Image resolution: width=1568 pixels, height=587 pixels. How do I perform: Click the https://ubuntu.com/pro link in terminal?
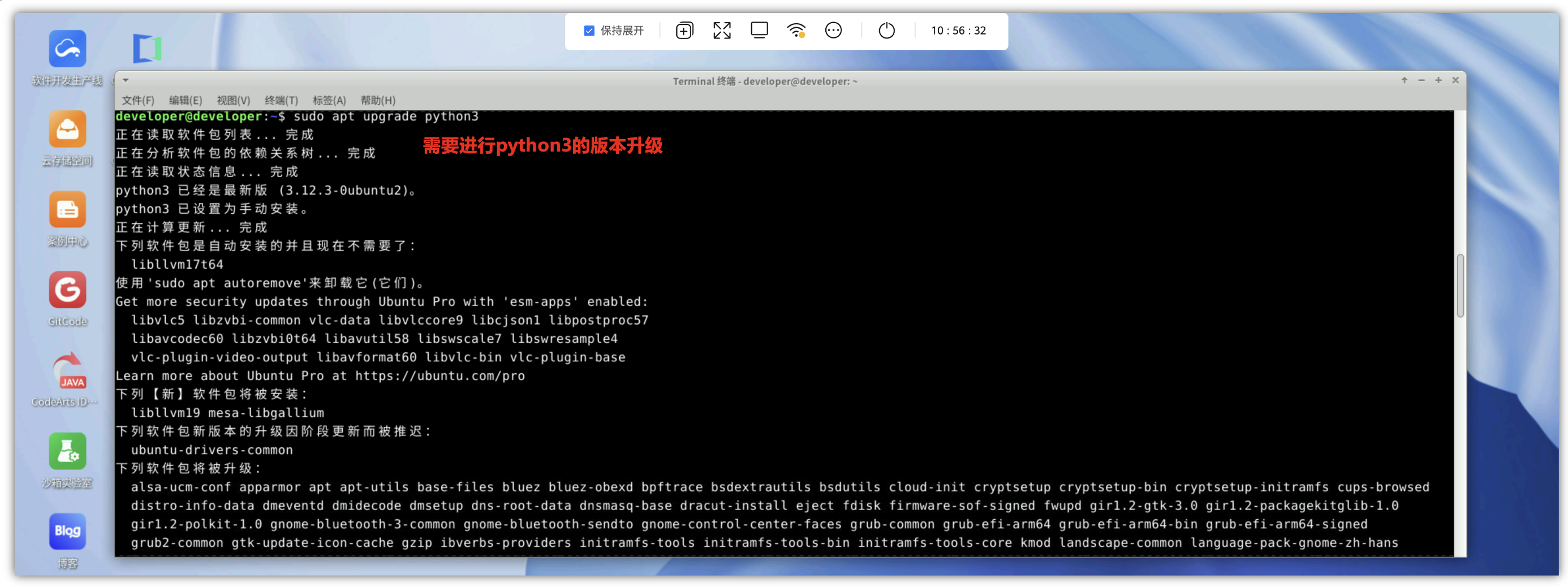(x=440, y=376)
